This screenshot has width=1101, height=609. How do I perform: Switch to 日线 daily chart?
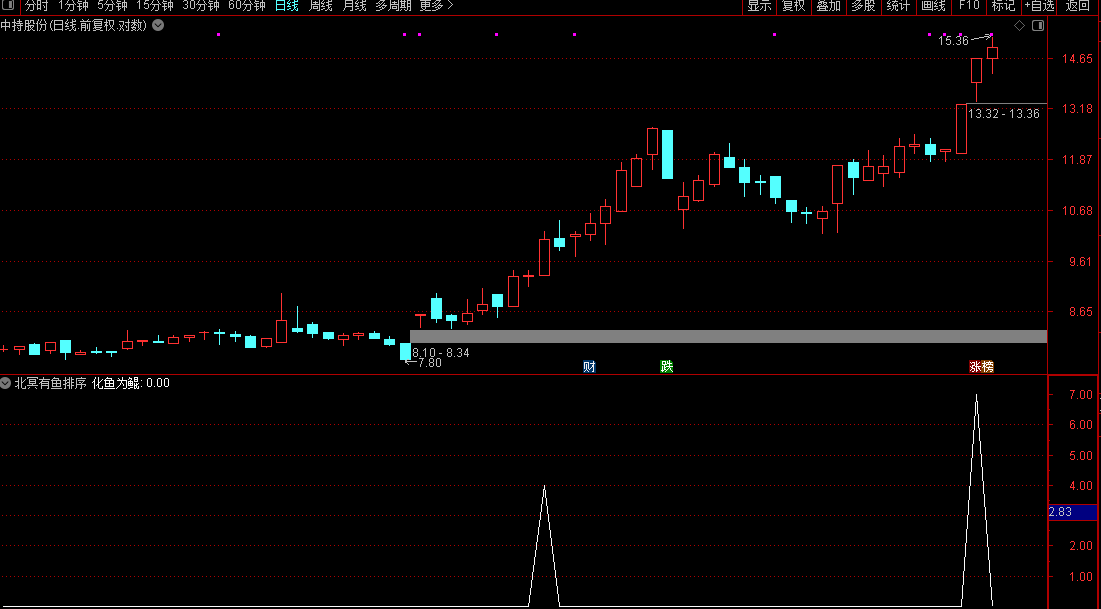click(286, 6)
